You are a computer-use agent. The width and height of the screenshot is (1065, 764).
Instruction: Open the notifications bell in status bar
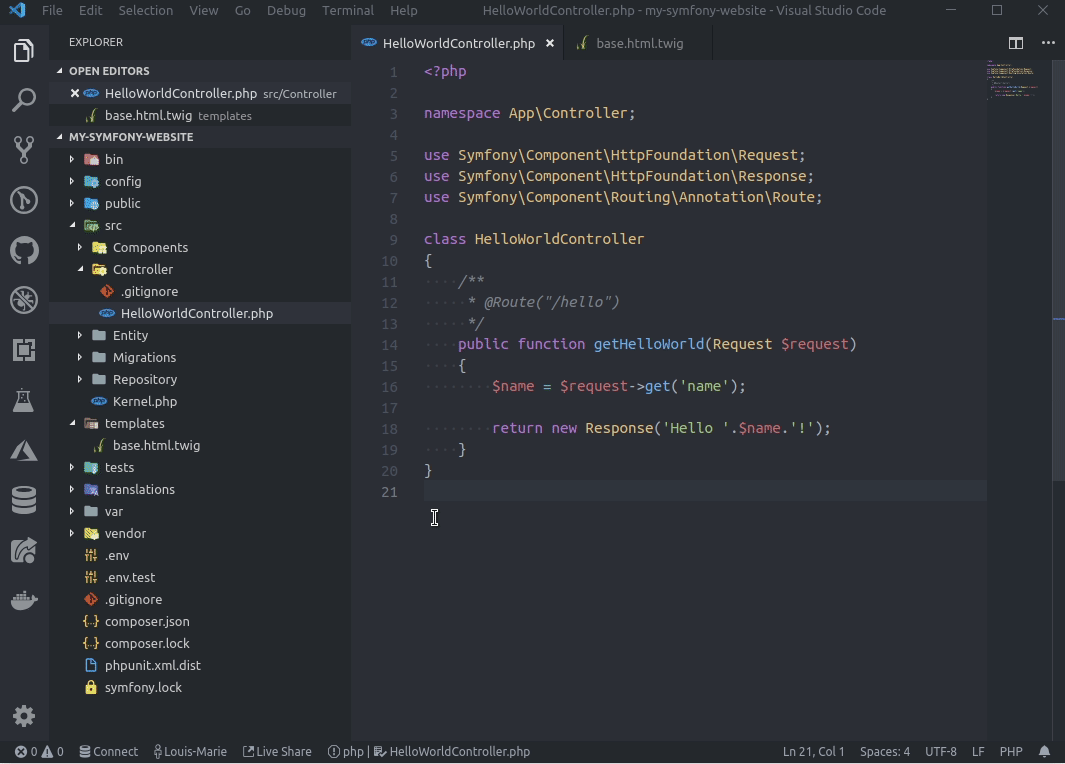1044,752
